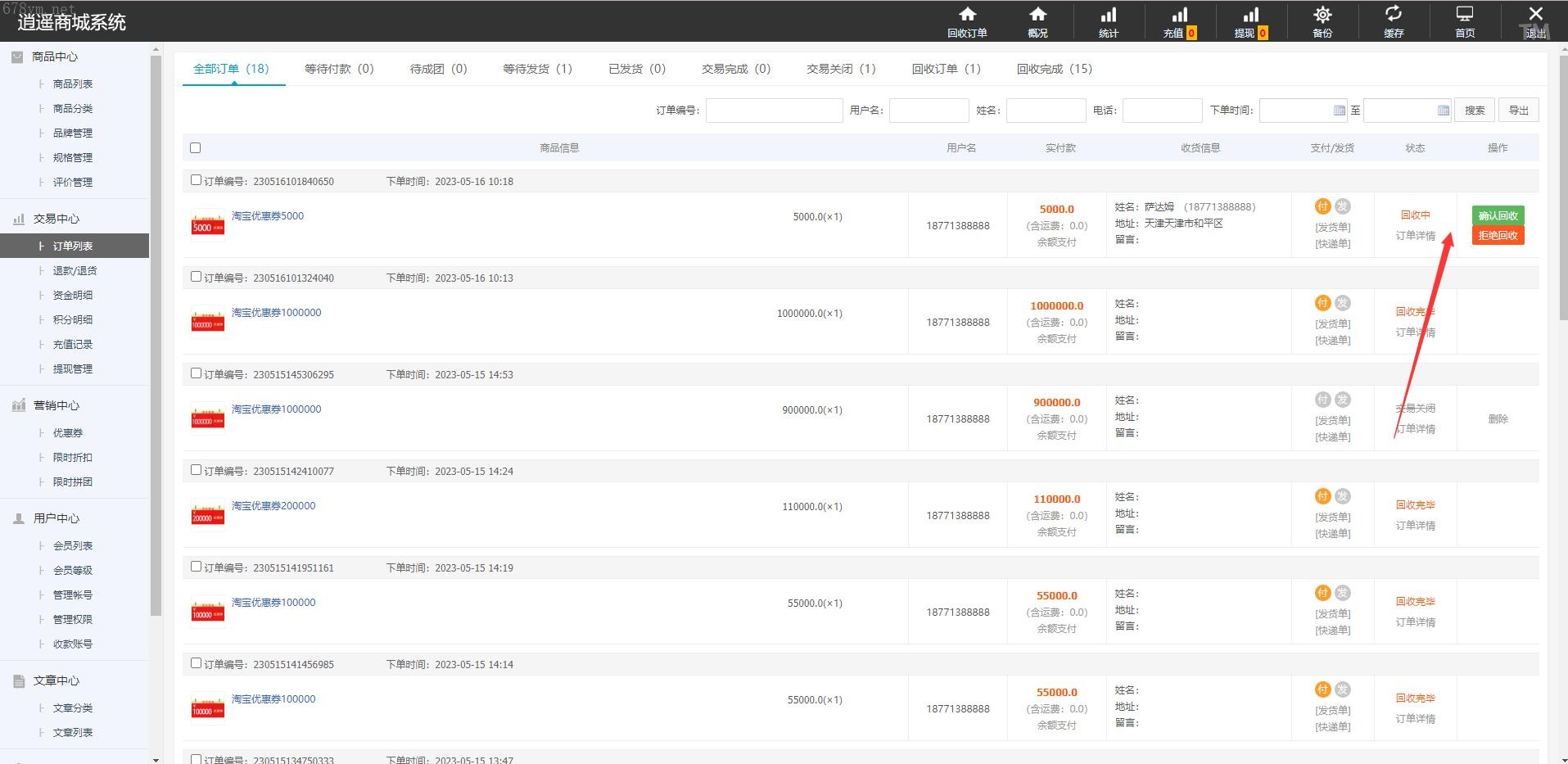The height and width of the screenshot is (764, 1568).
Task: Go to 首页 via monitor icon
Action: click(x=1464, y=22)
